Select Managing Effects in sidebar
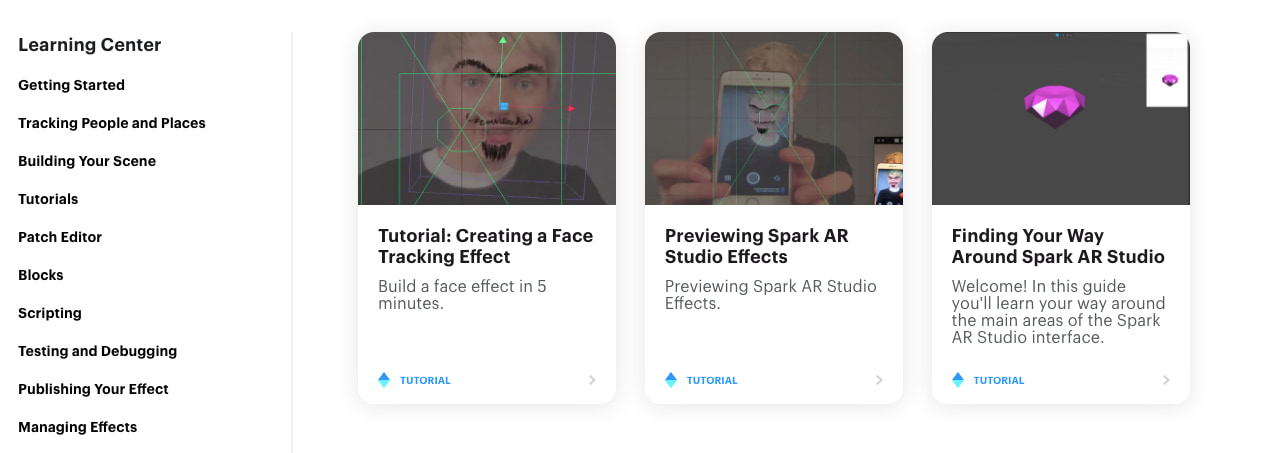Viewport: 1268px width, 453px height. 78,427
